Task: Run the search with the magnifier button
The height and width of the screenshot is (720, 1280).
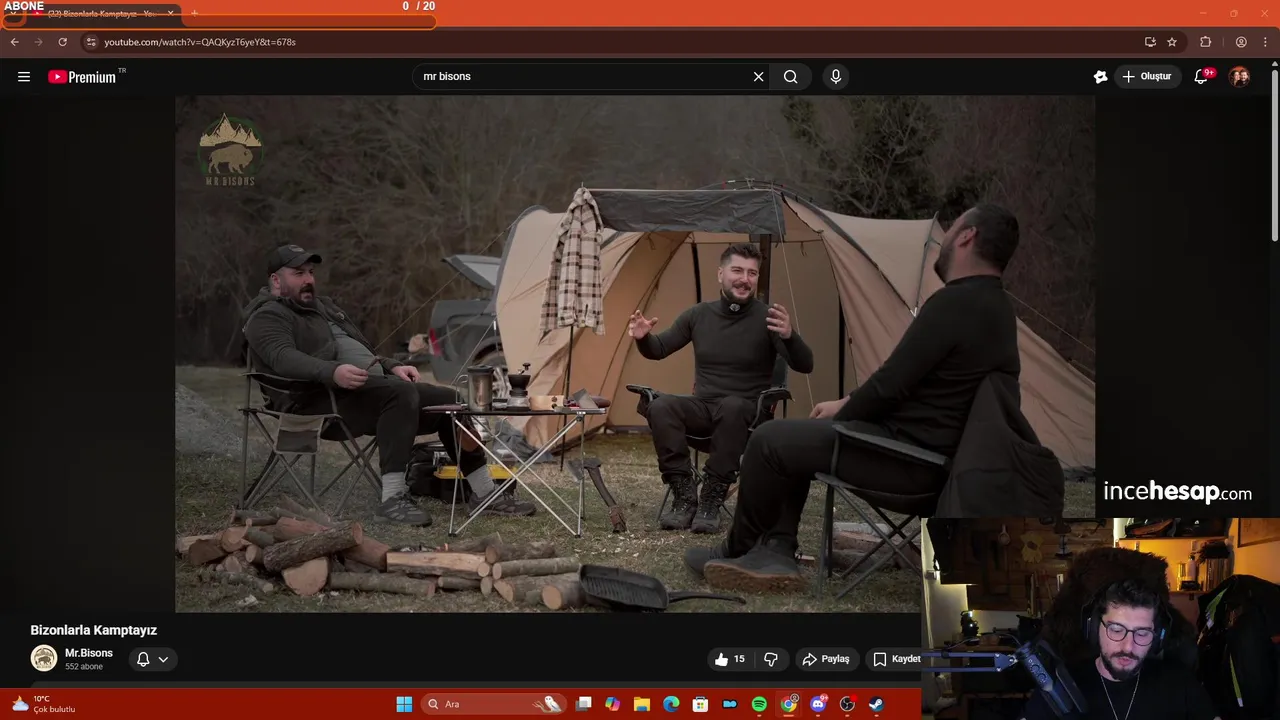Action: tap(791, 76)
